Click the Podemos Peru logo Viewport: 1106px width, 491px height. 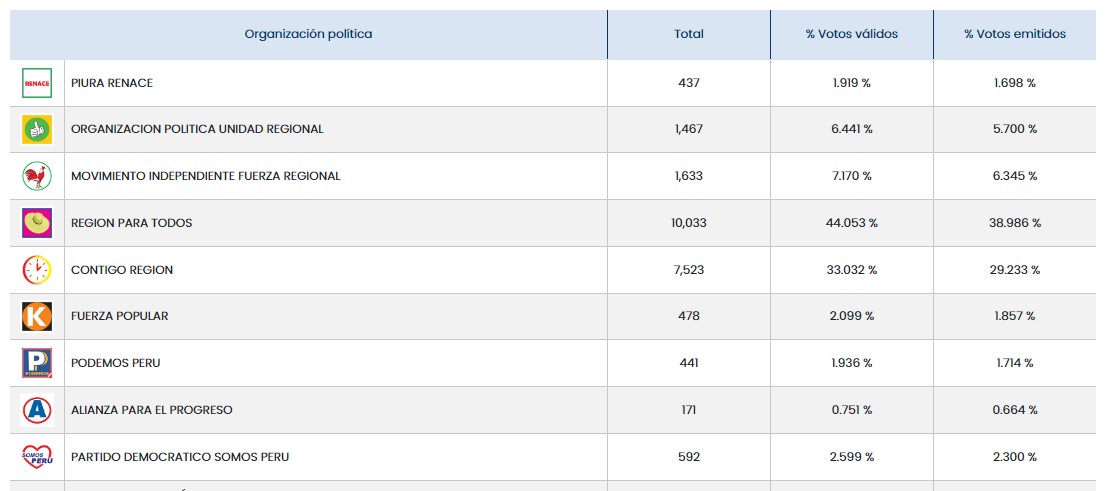[x=37, y=363]
